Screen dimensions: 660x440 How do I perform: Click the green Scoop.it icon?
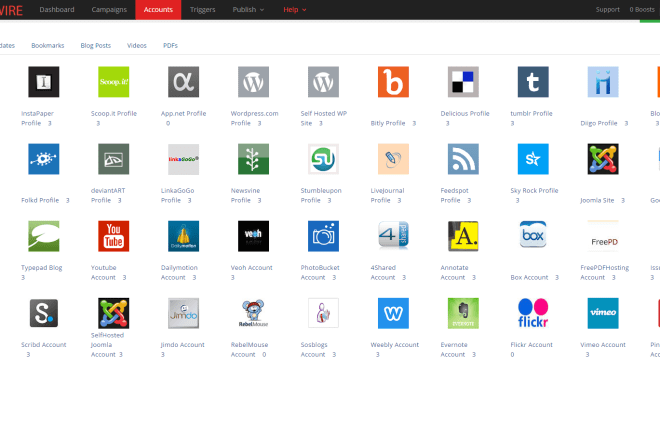point(114,82)
